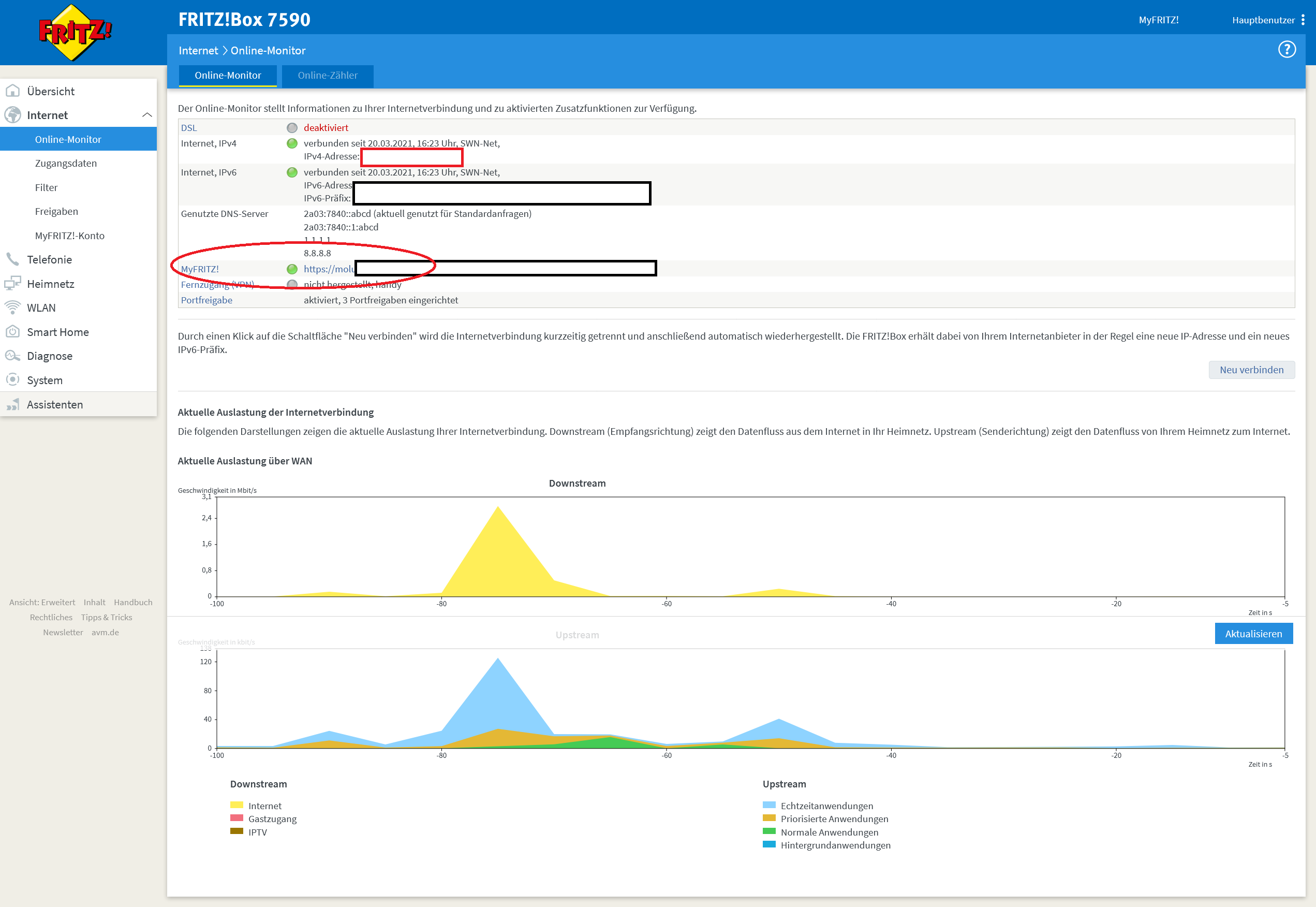Select the Online-Monitor tab

(228, 76)
